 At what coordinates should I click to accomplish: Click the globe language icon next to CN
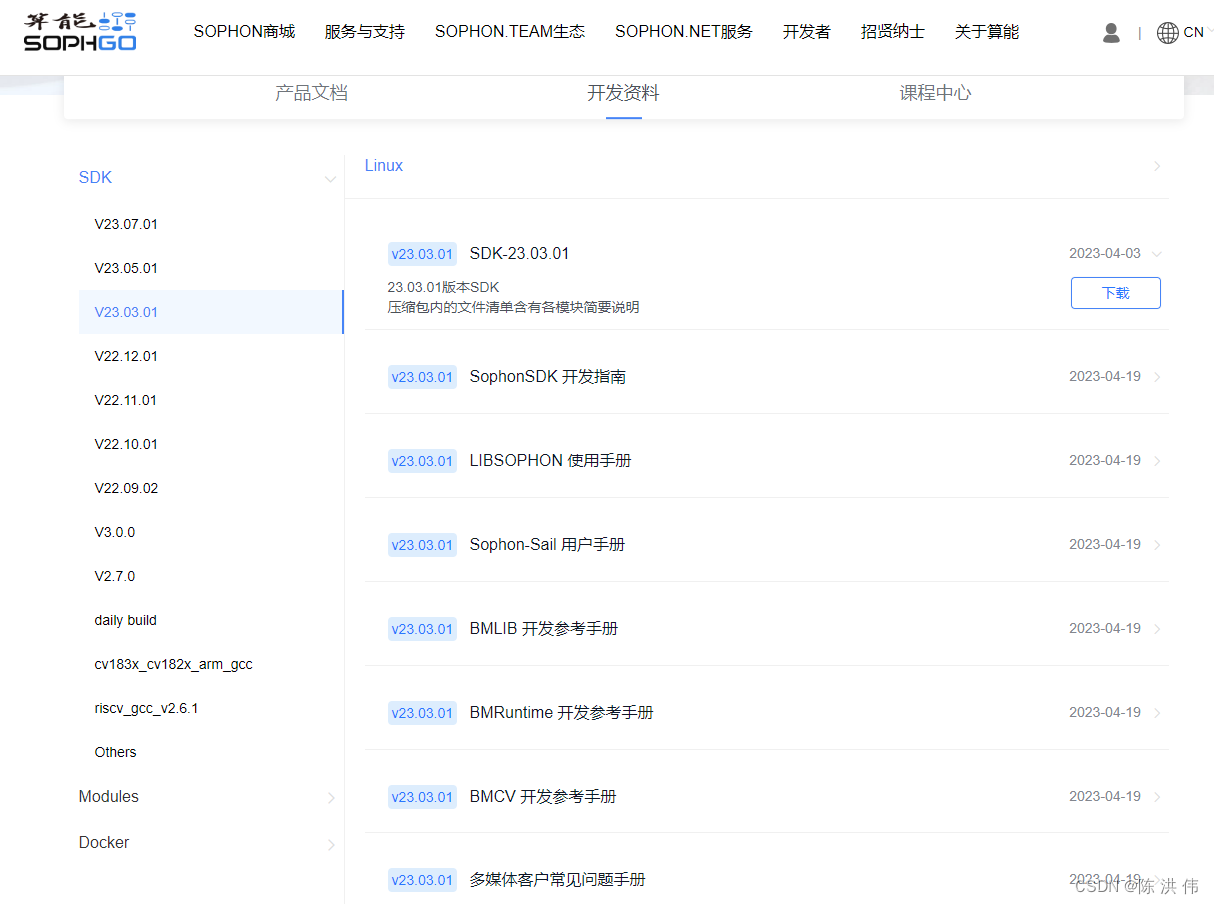1166,32
